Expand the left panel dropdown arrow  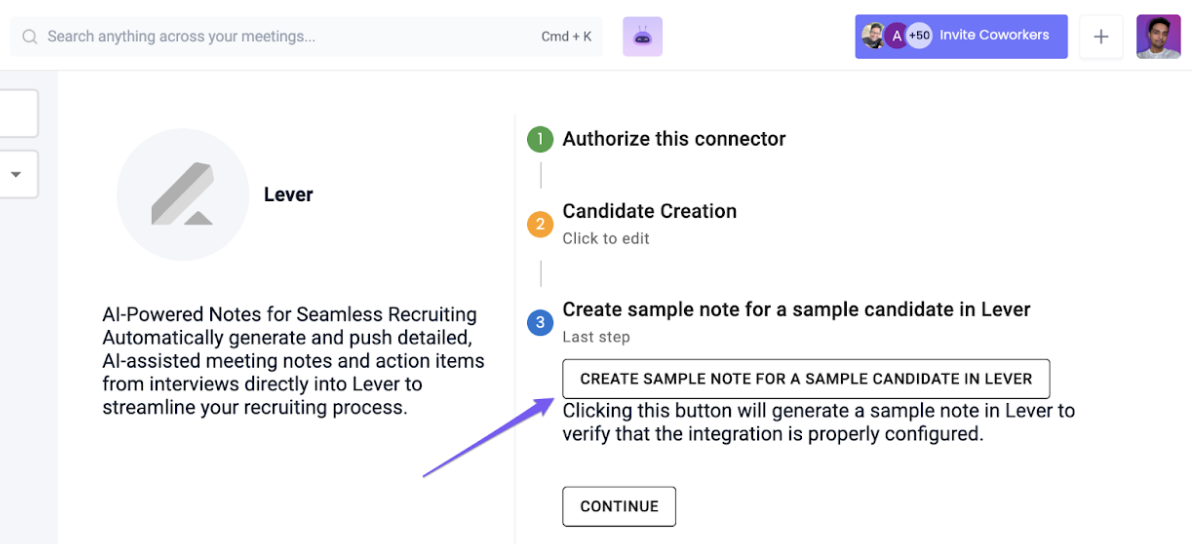[x=15, y=174]
